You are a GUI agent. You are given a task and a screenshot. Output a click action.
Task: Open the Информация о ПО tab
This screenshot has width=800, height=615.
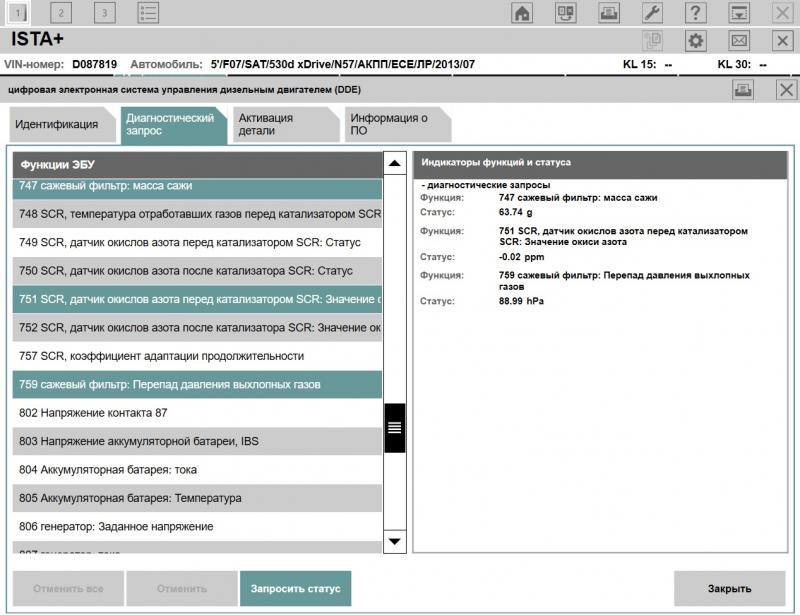point(397,125)
